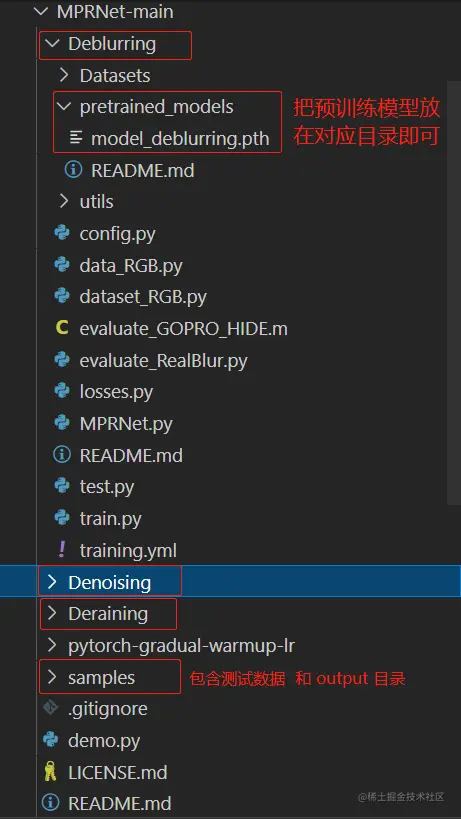The image size is (461, 819).
Task: Open MPRNet.py file
Action: (x=126, y=424)
